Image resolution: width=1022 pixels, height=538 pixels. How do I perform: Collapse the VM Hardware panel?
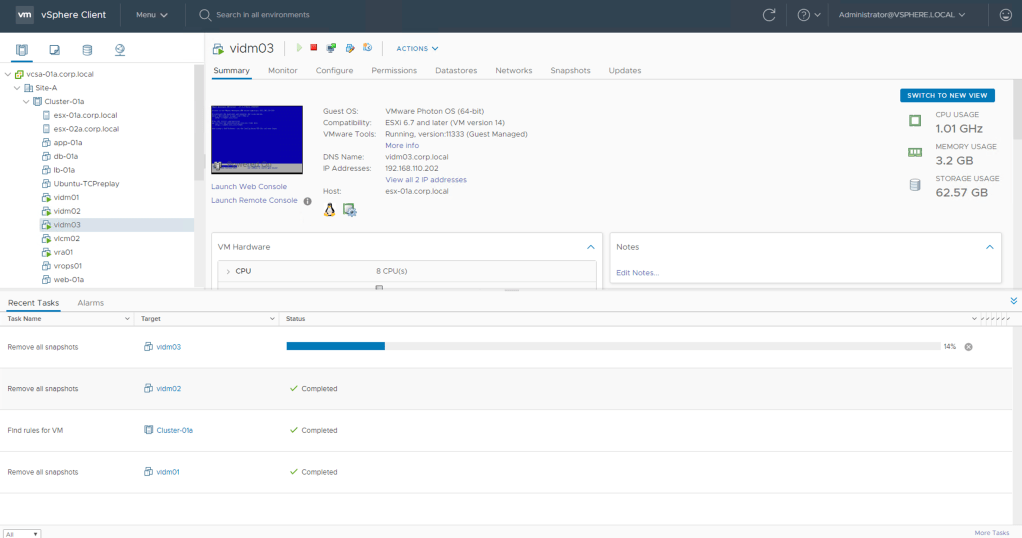point(590,246)
